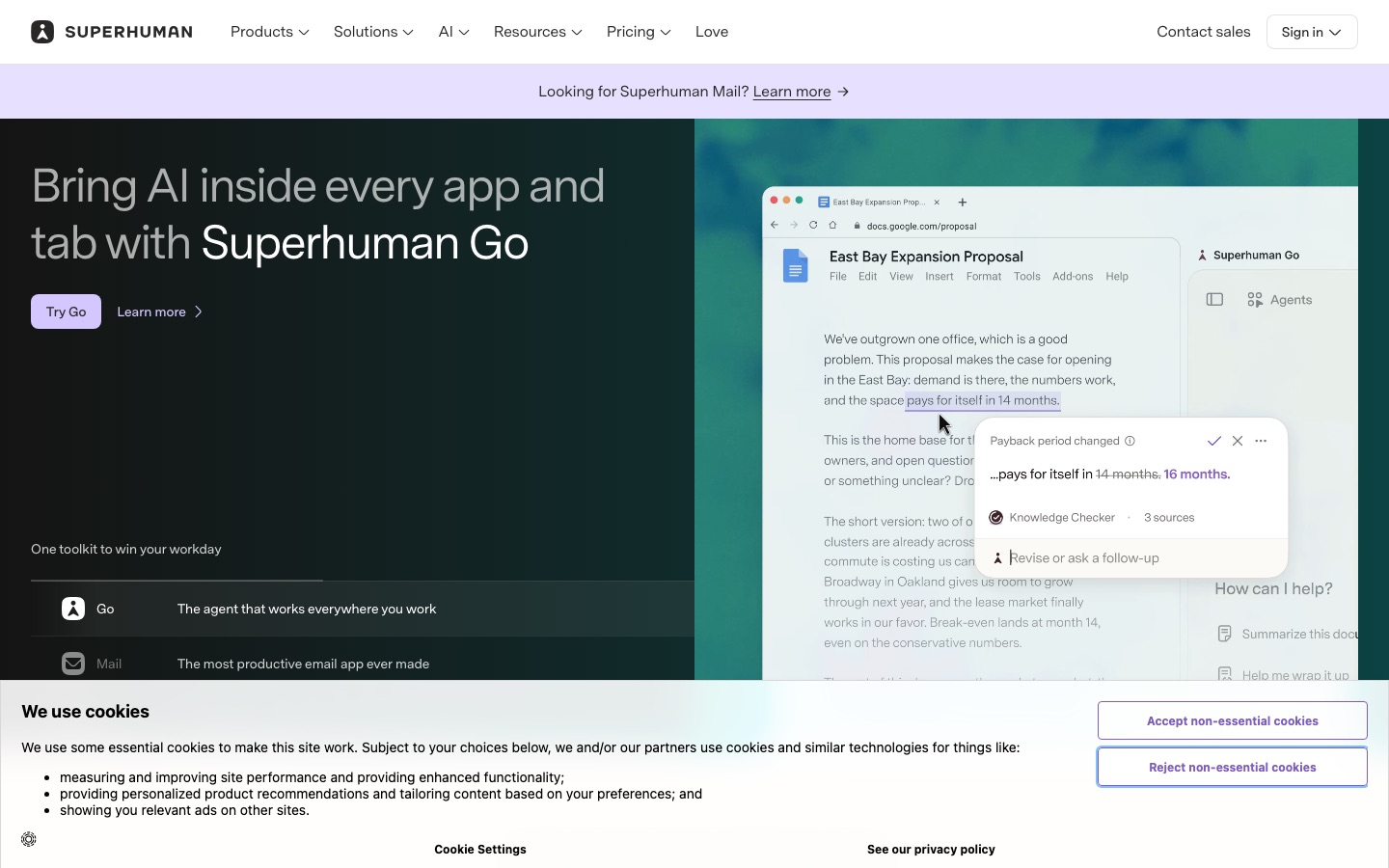
Task: Open the Sign in dropdown button
Action: (x=1312, y=32)
